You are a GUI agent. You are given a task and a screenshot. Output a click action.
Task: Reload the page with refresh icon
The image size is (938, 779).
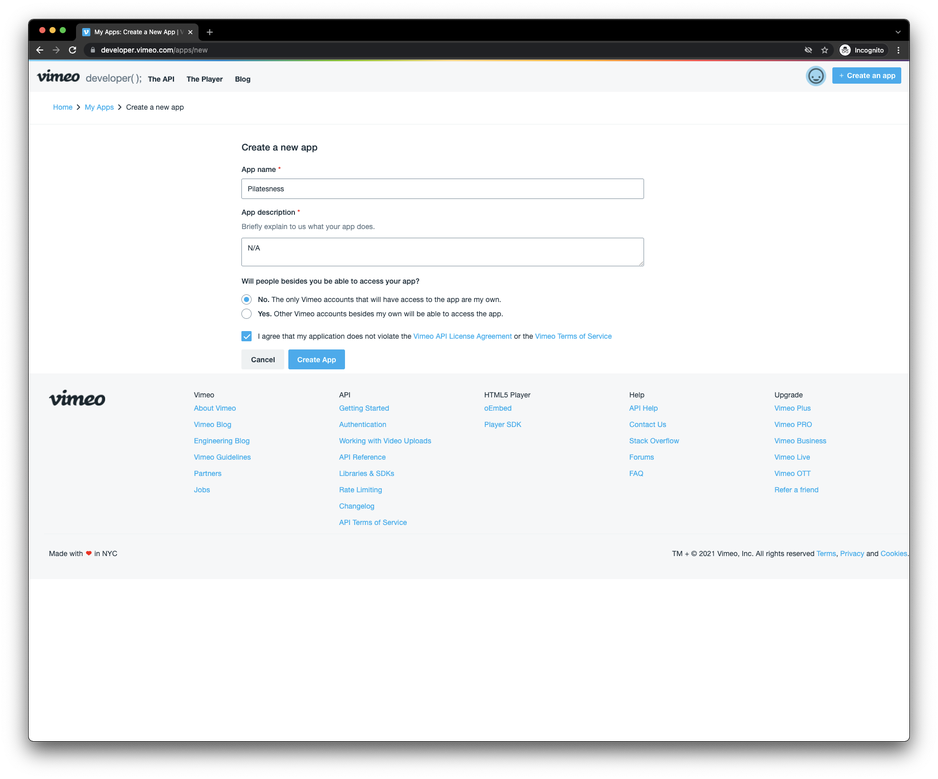pos(72,50)
